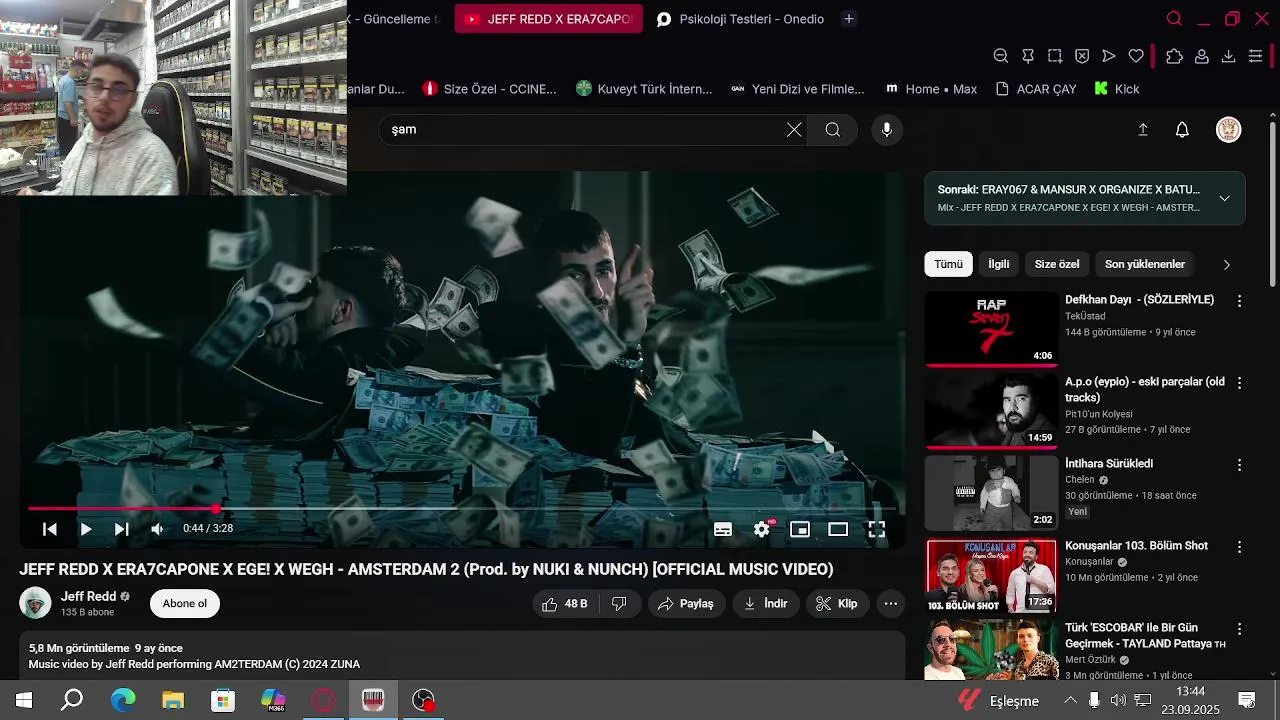The image size is (1280, 720).
Task: Skip to next video in player
Action: click(121, 529)
